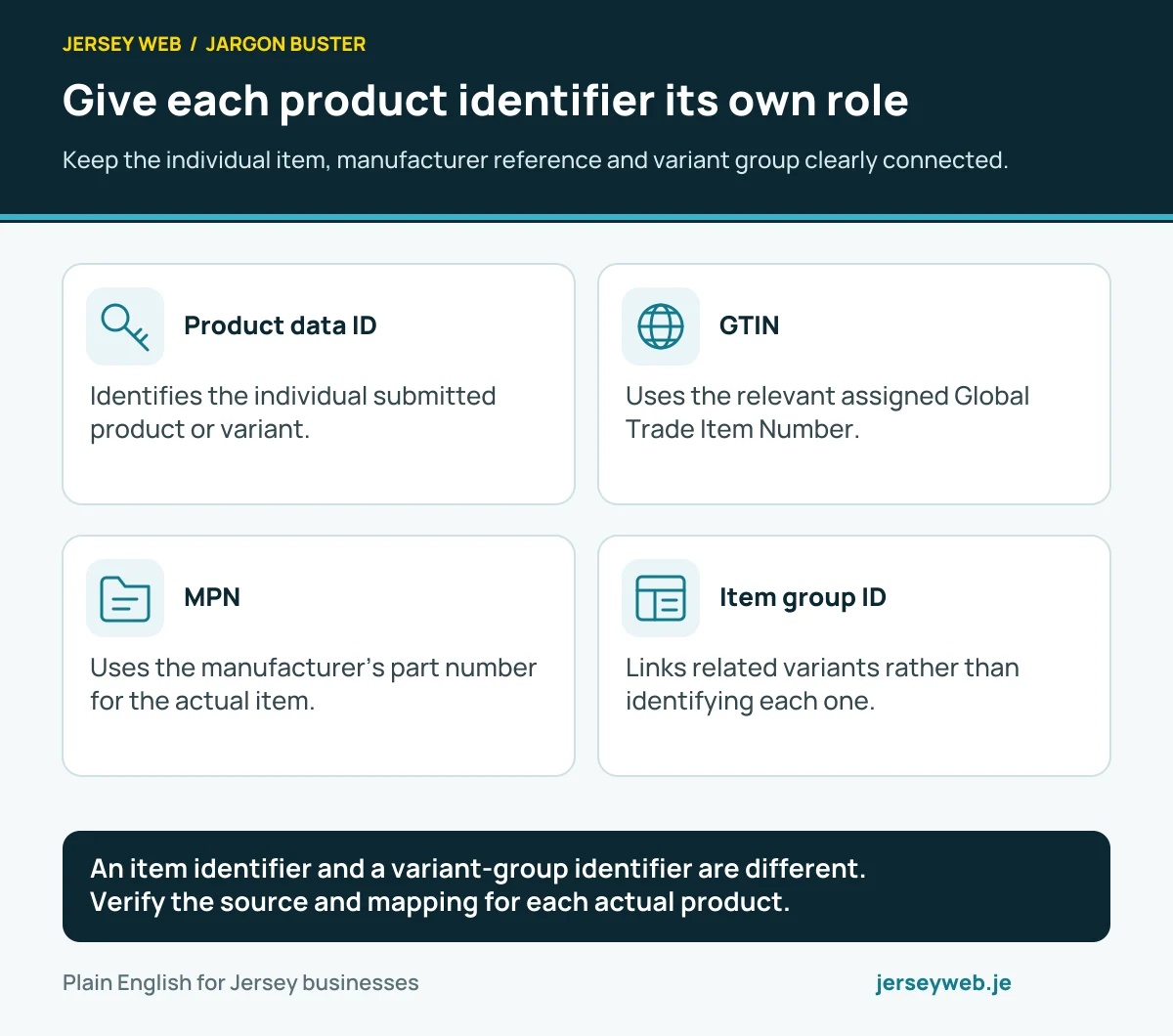Click text 'Identifies the individual submitted product or variant.'
1173x1036 pixels.
pos(293,412)
